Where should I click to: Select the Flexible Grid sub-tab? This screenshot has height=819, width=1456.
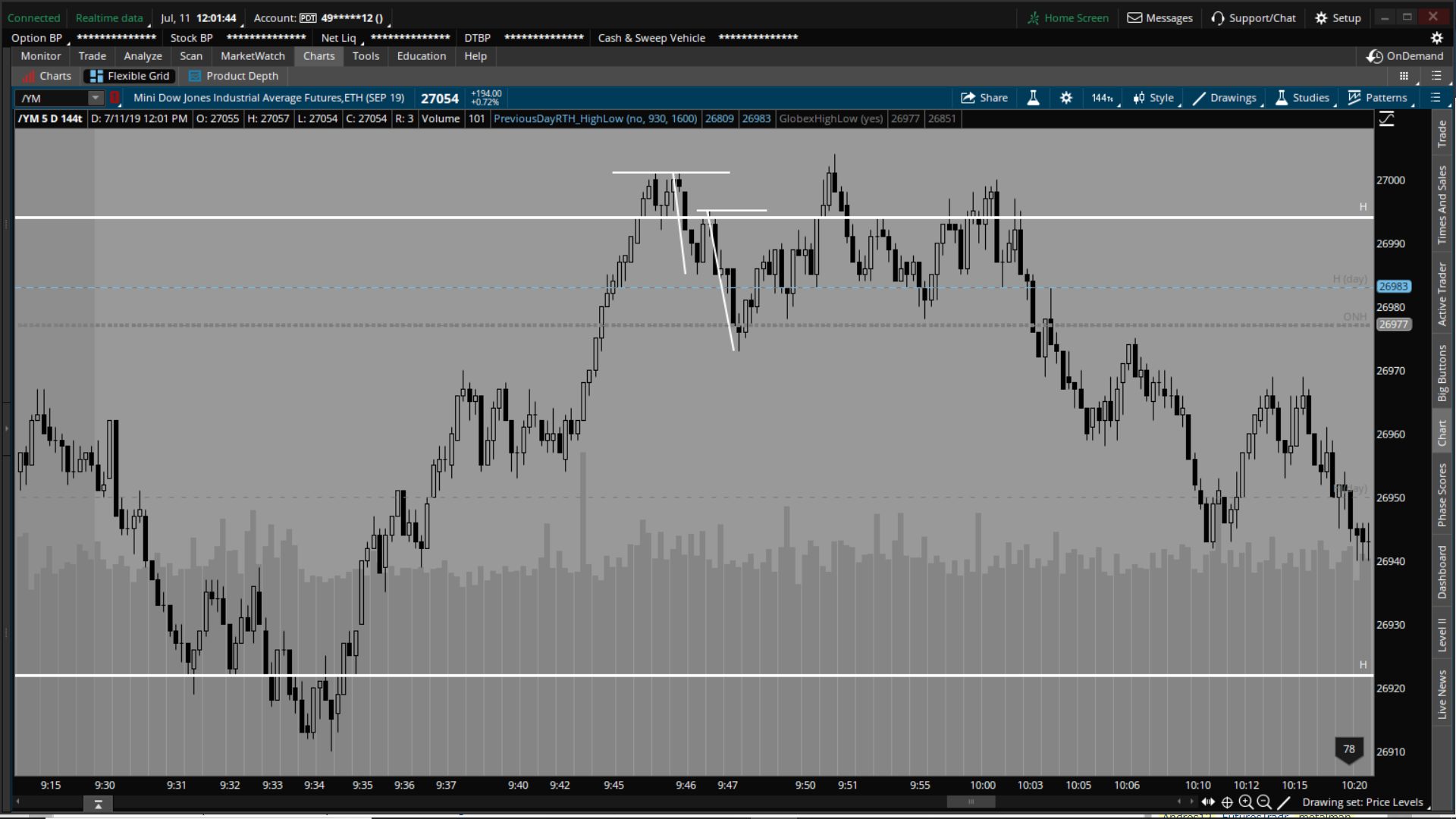(130, 76)
